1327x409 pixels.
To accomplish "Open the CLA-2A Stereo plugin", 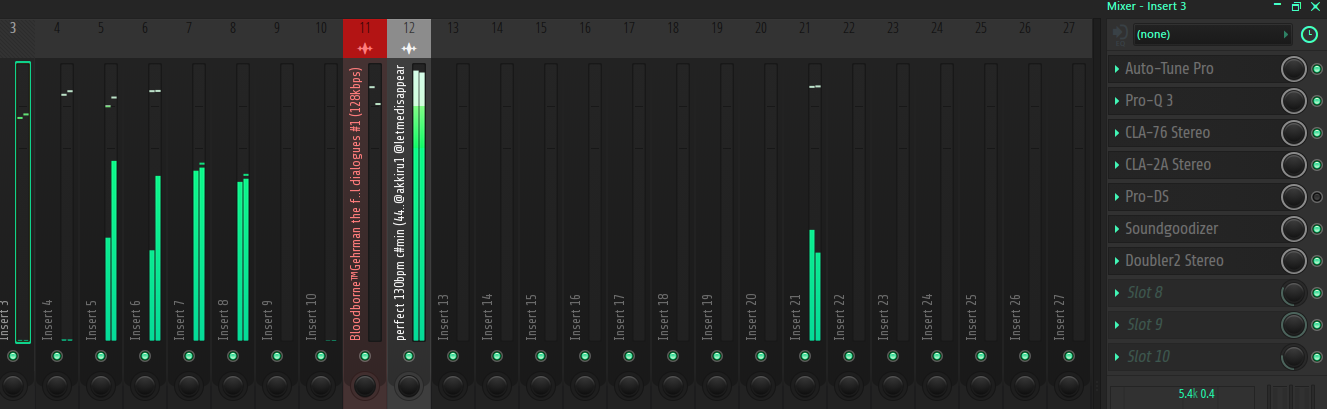I will point(1168,165).
